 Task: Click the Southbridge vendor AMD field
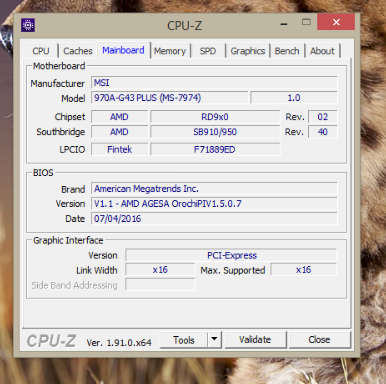point(119,132)
